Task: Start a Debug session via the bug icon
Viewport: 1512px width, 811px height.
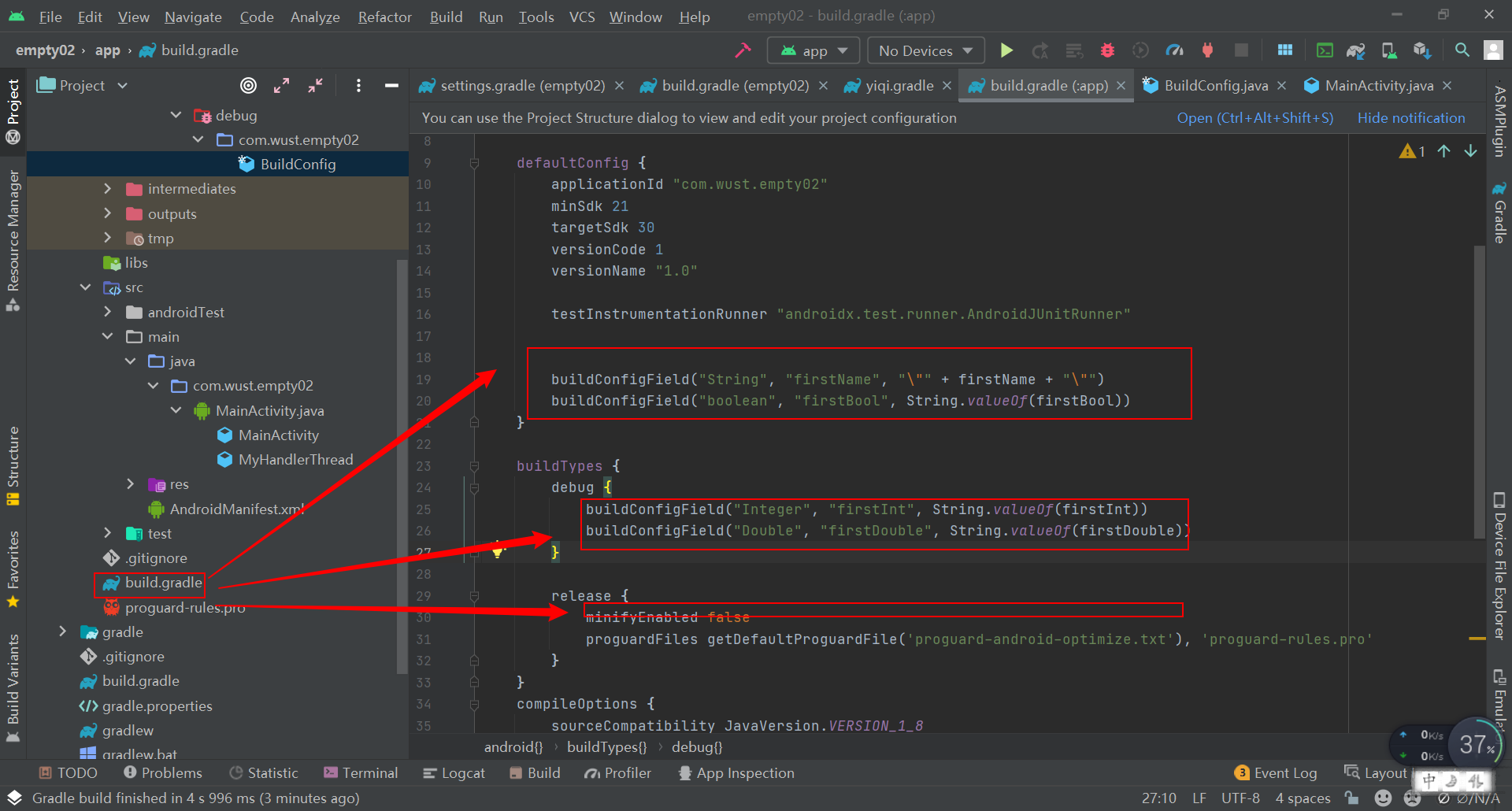Action: [x=1107, y=50]
